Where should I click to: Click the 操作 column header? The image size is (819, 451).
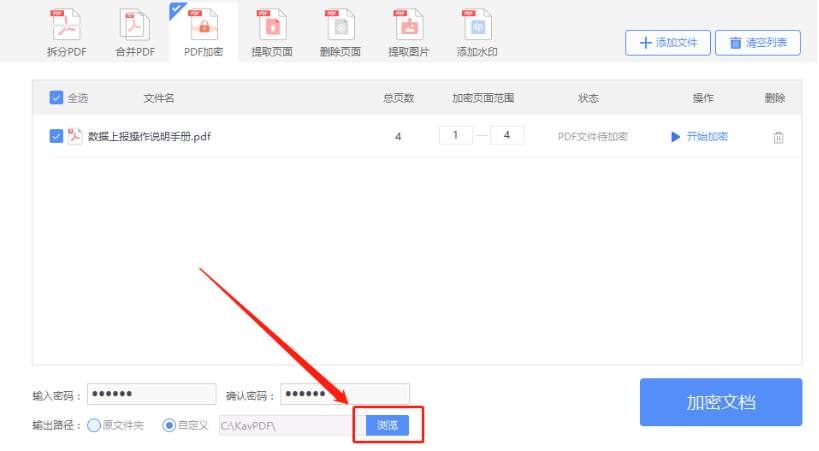703,98
